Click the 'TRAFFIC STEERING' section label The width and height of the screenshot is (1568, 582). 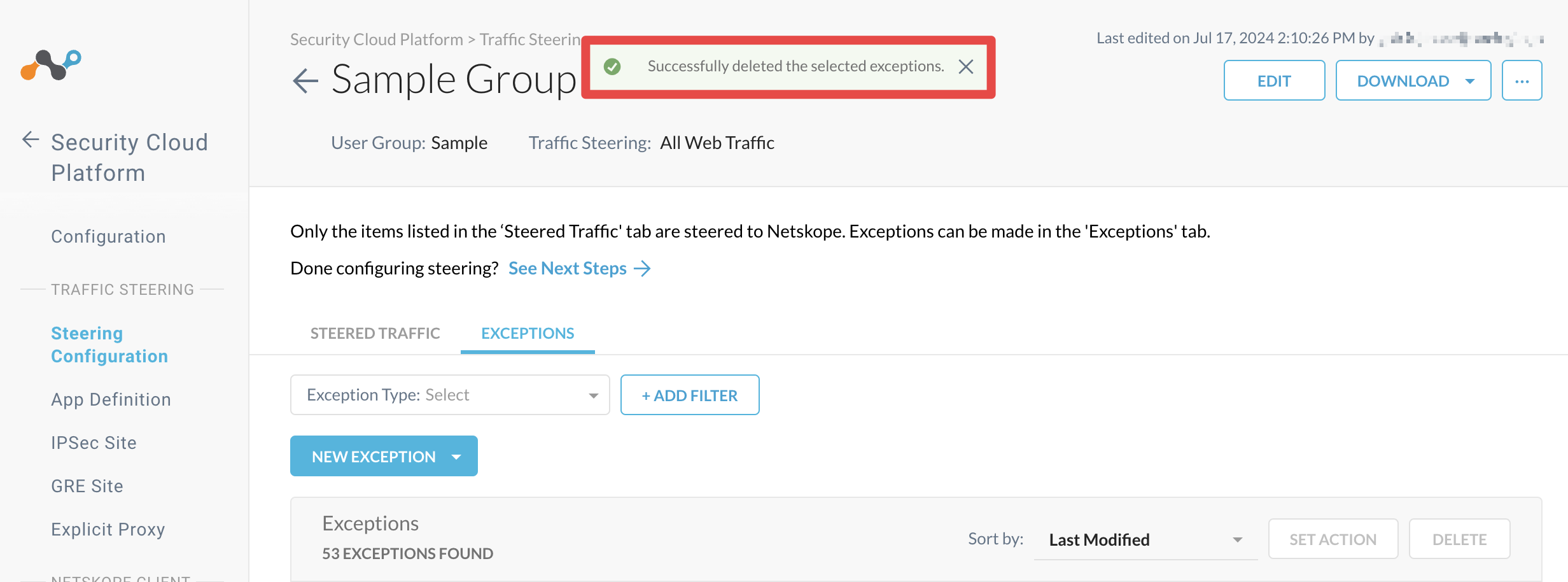click(x=123, y=290)
